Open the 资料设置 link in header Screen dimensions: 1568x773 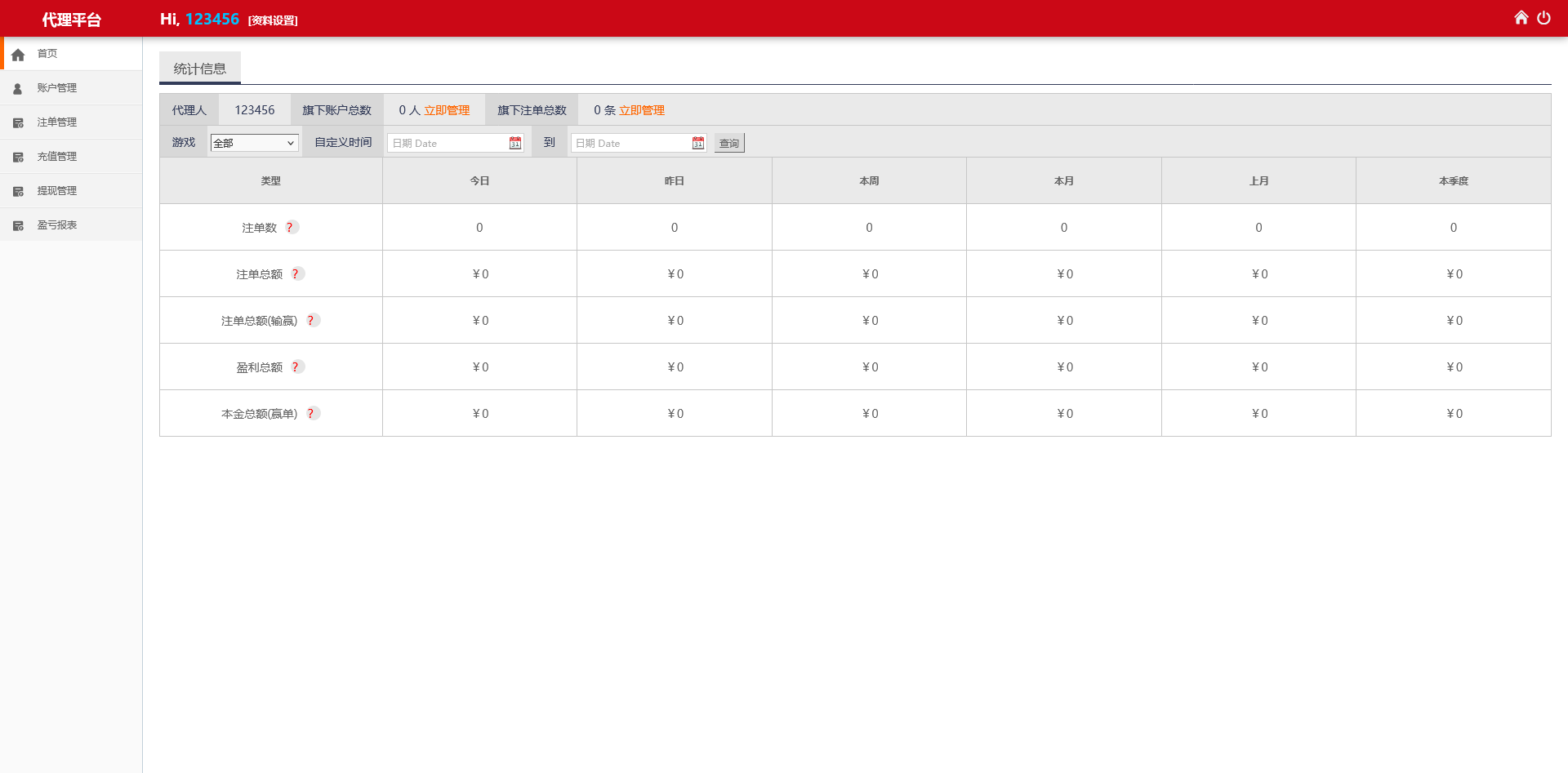[273, 21]
